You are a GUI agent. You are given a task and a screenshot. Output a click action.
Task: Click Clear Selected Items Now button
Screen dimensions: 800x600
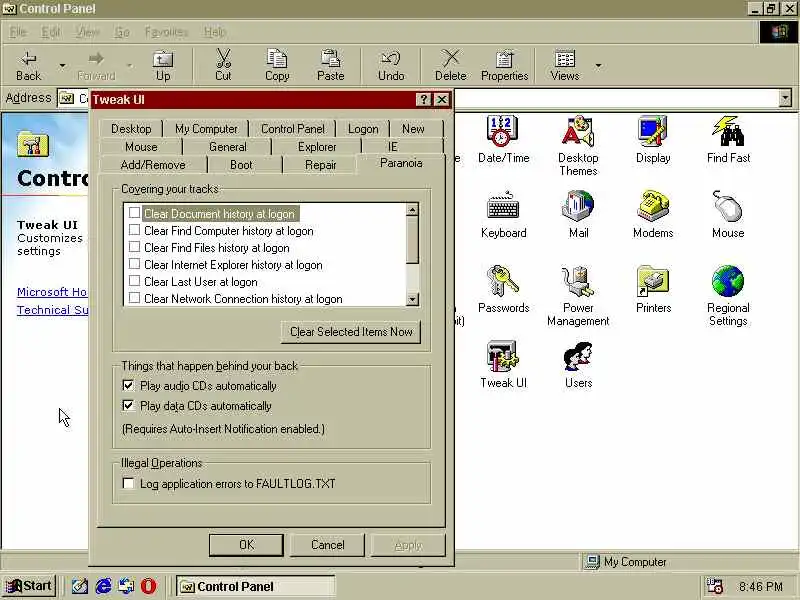coord(351,332)
